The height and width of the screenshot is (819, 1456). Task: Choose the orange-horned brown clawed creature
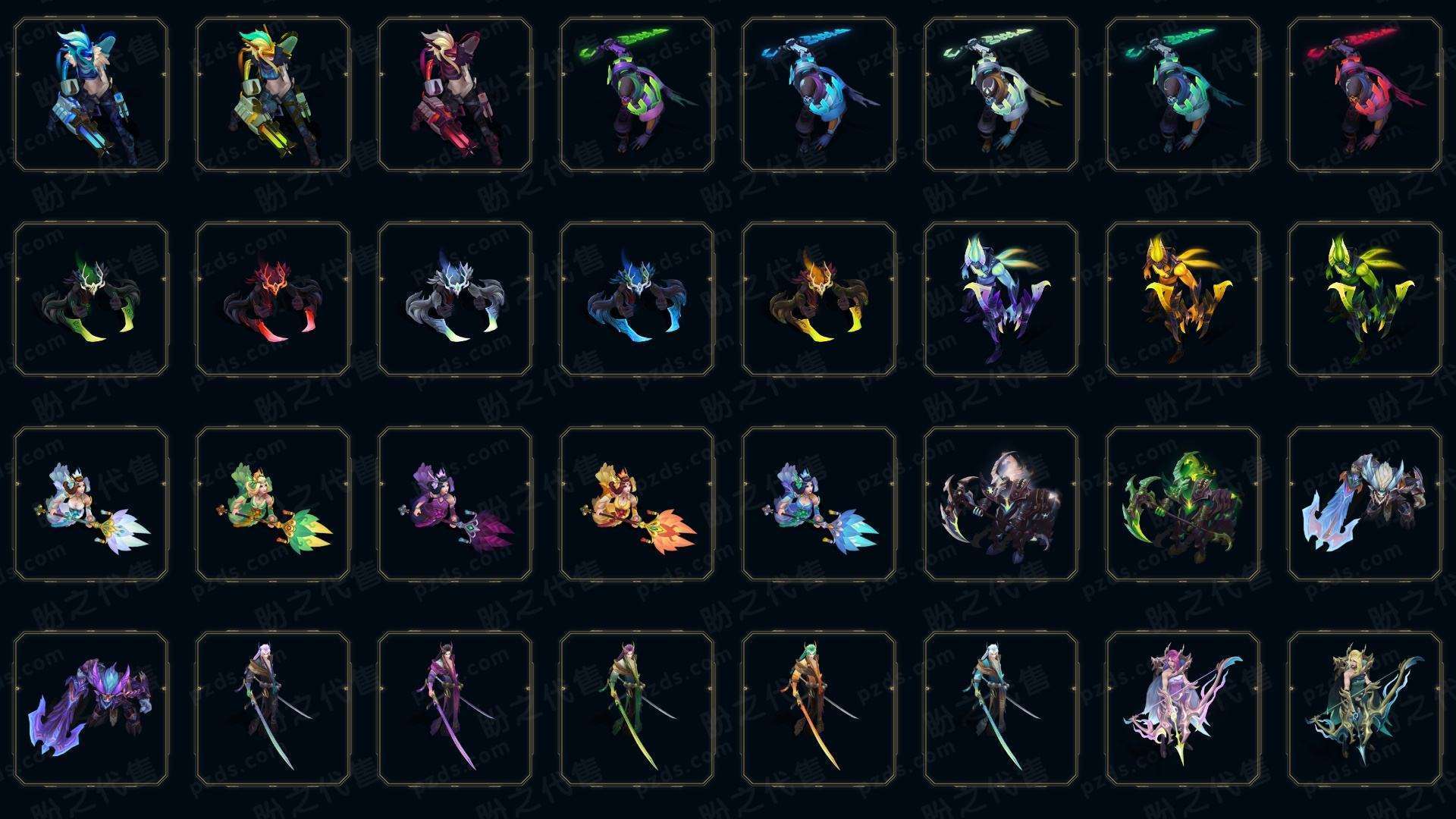(x=819, y=300)
